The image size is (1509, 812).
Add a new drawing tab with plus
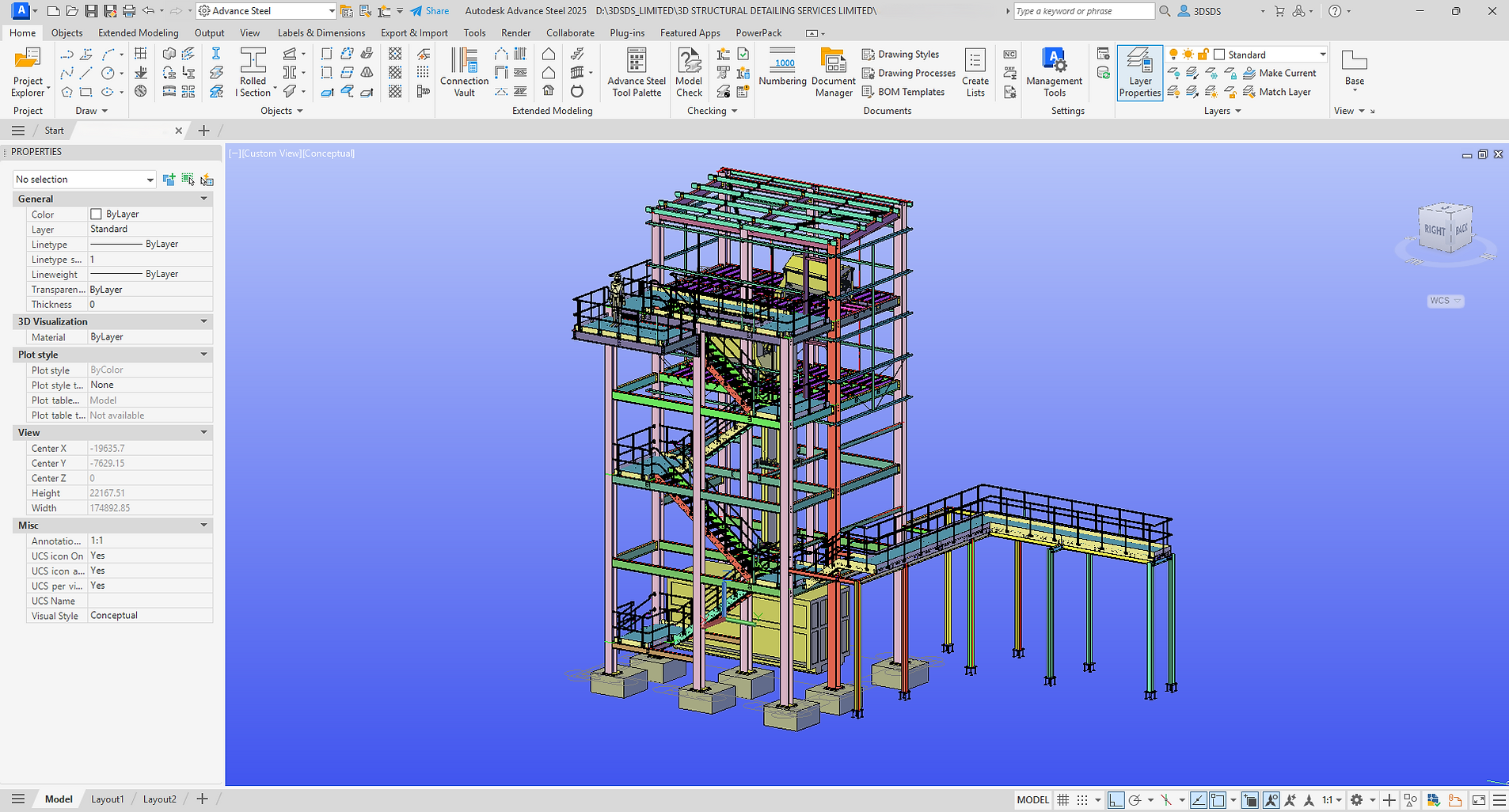203,131
